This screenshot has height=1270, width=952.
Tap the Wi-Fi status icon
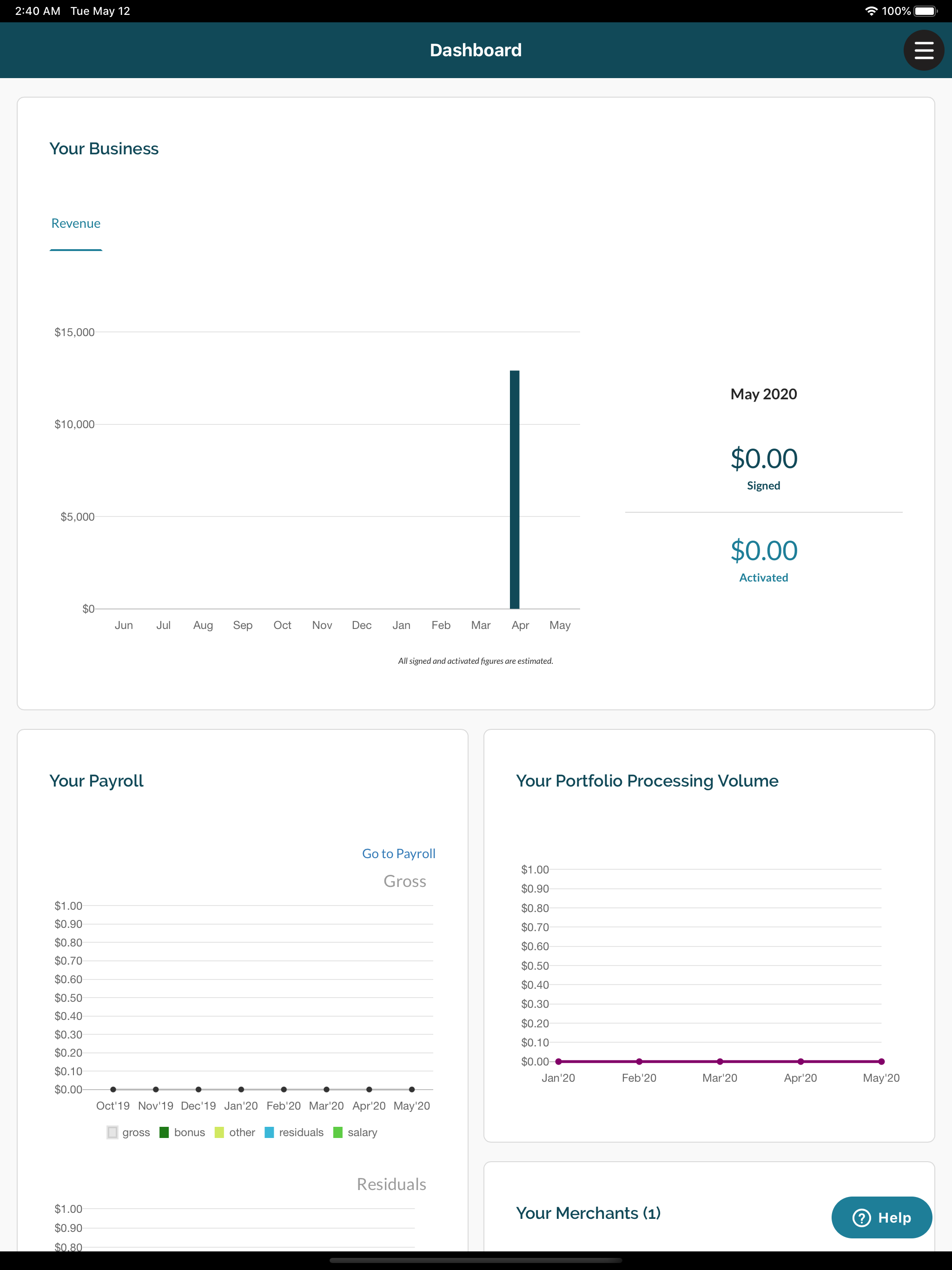click(x=871, y=11)
